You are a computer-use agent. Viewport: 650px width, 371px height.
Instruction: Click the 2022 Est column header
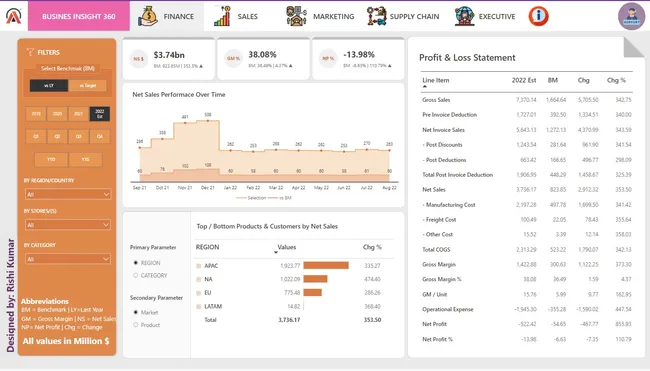point(524,80)
